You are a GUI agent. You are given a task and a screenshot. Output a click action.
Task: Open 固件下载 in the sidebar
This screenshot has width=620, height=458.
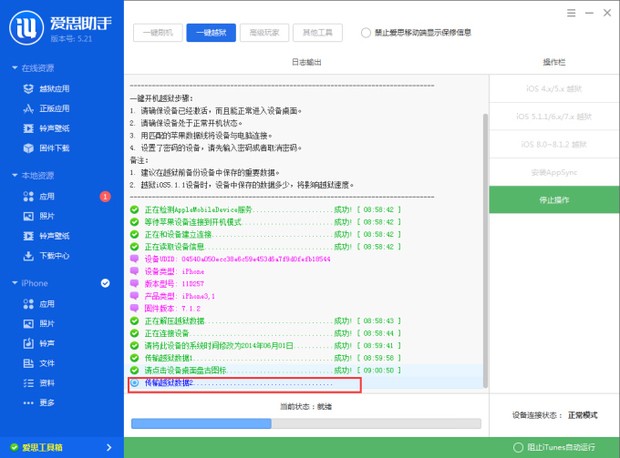coord(46,148)
